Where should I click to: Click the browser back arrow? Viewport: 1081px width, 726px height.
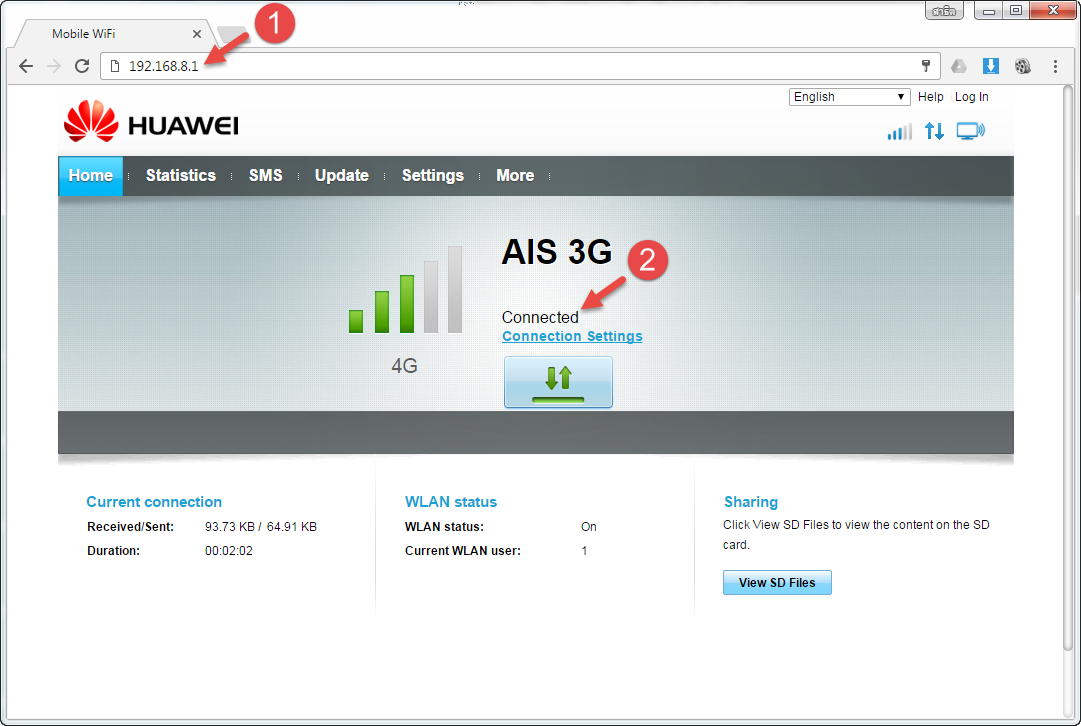(x=26, y=66)
